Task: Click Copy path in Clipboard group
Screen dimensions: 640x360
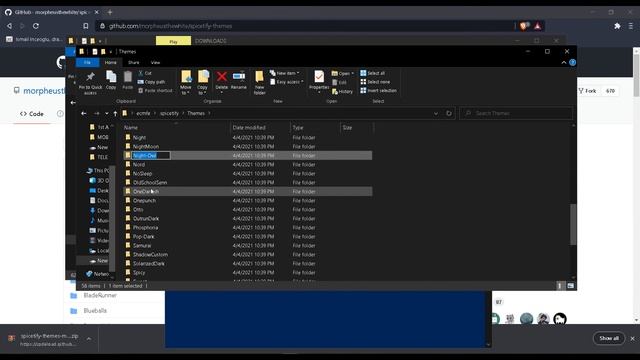Action: click(151, 82)
